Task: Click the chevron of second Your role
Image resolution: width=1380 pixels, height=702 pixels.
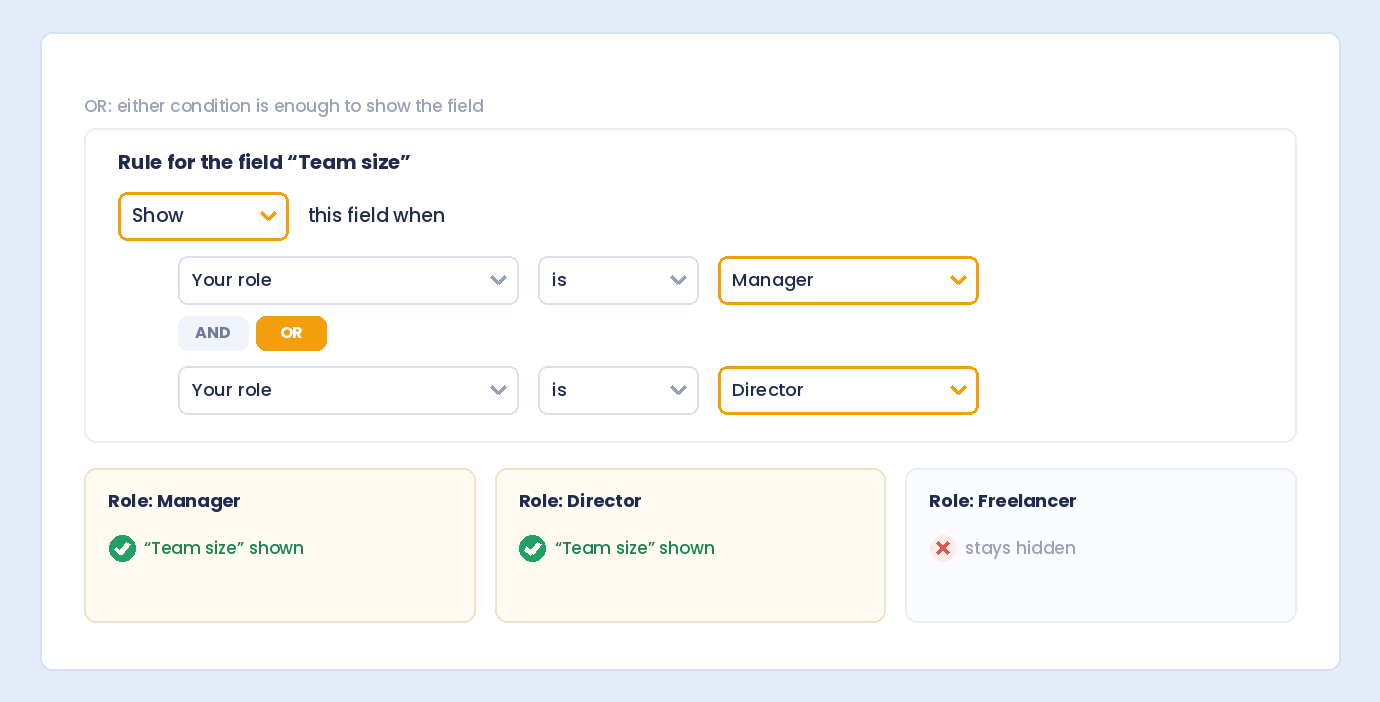Action: [498, 390]
